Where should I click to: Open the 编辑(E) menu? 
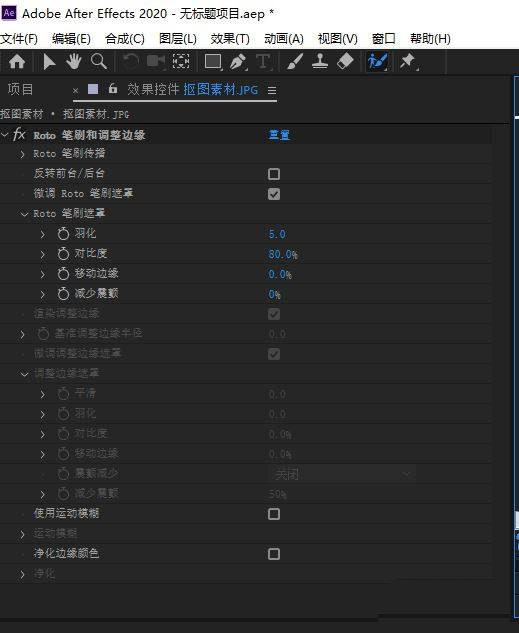[x=71, y=39]
